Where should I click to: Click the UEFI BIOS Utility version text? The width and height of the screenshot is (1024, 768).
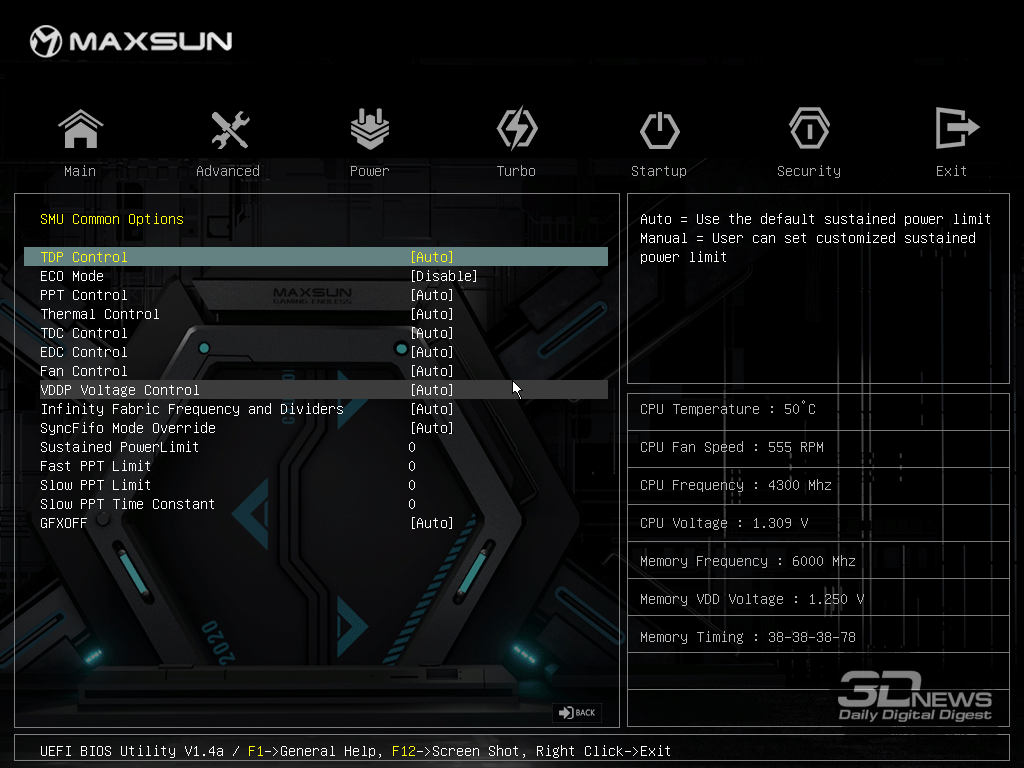[132, 751]
